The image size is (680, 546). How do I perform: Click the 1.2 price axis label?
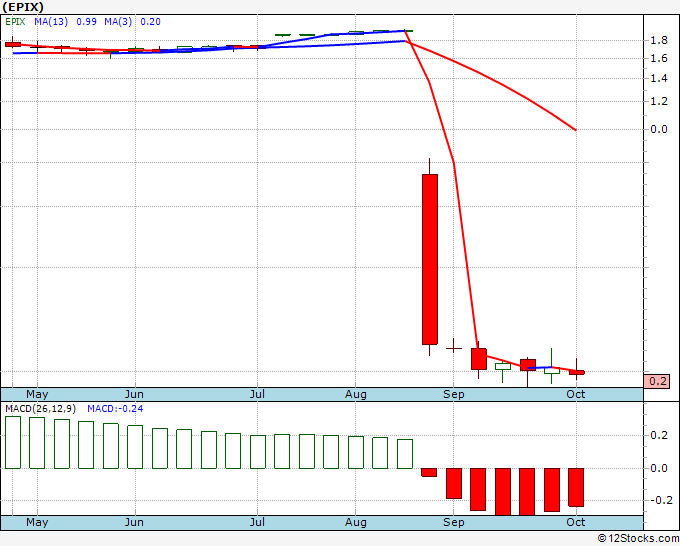(x=659, y=101)
